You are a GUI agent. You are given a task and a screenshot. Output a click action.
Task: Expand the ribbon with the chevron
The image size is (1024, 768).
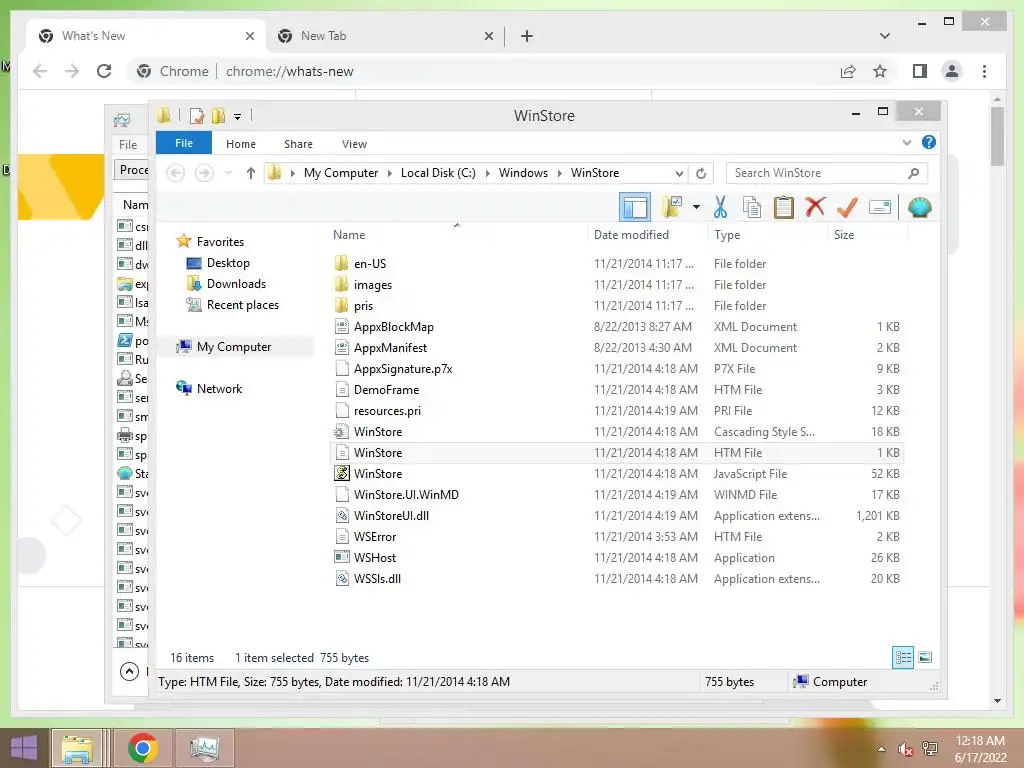[x=906, y=142]
